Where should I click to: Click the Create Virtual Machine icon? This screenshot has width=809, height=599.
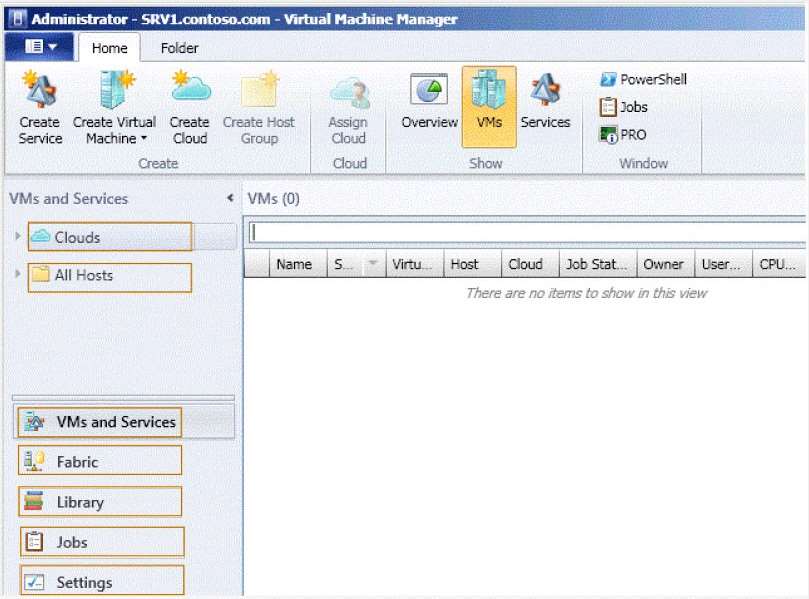117,90
